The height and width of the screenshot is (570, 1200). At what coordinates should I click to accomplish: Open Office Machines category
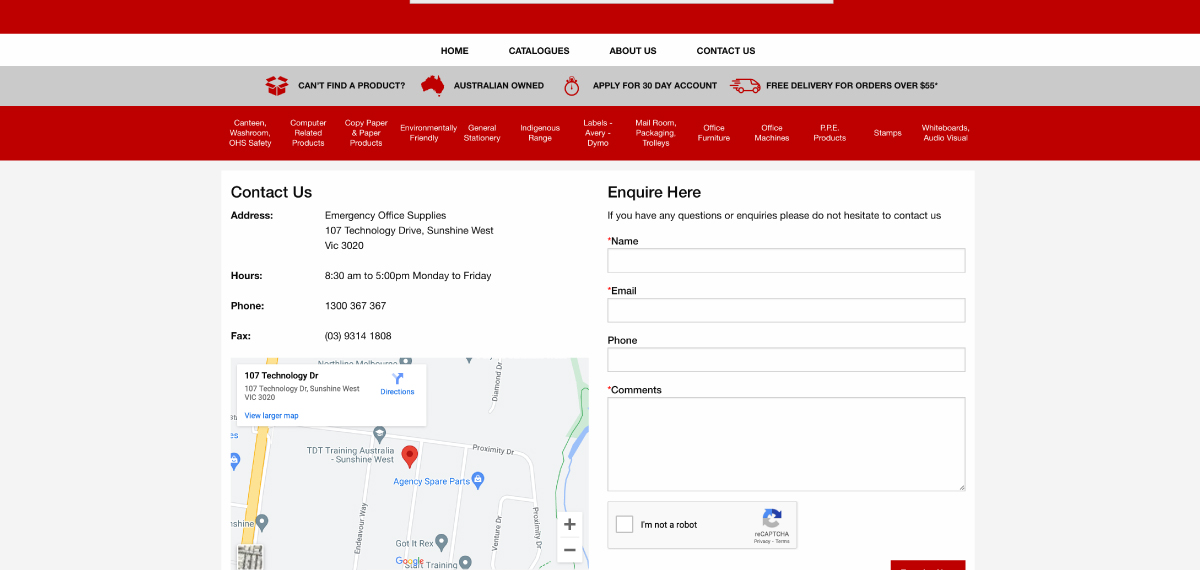[772, 133]
